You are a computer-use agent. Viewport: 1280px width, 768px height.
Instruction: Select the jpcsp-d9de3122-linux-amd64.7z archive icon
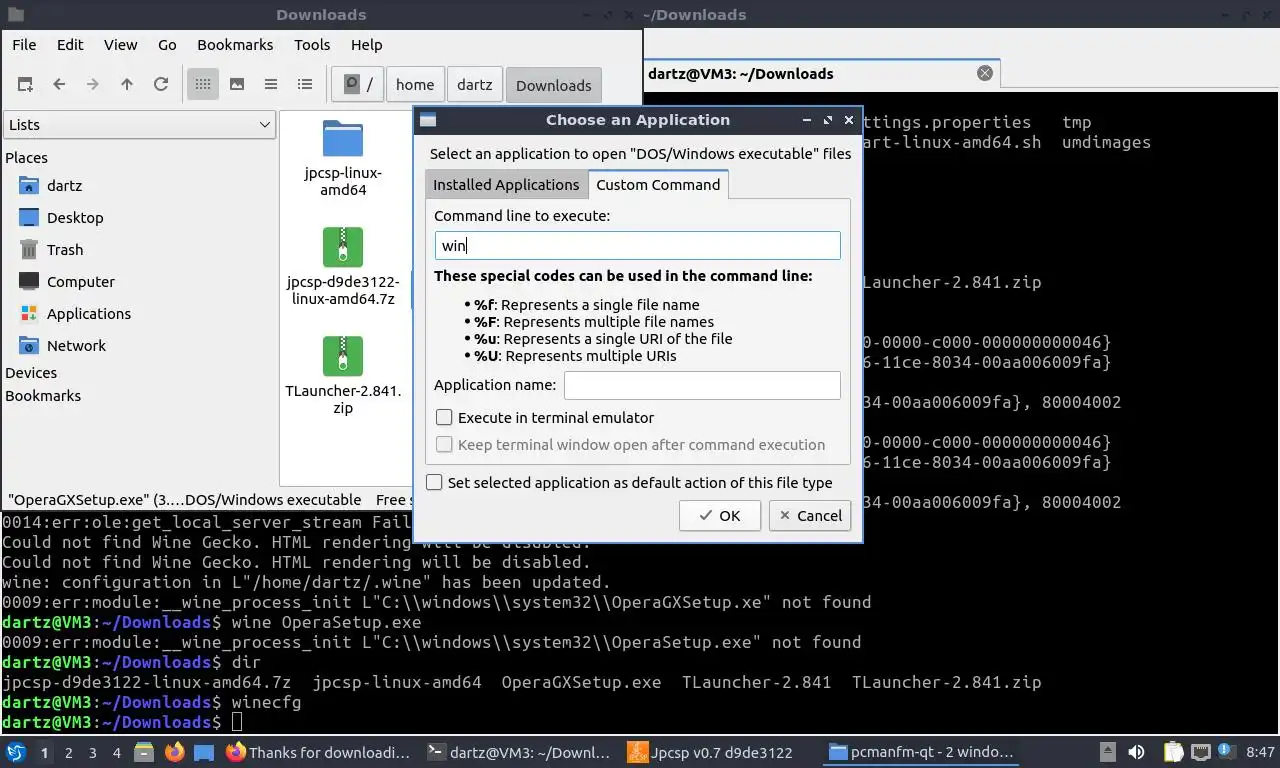tap(343, 247)
